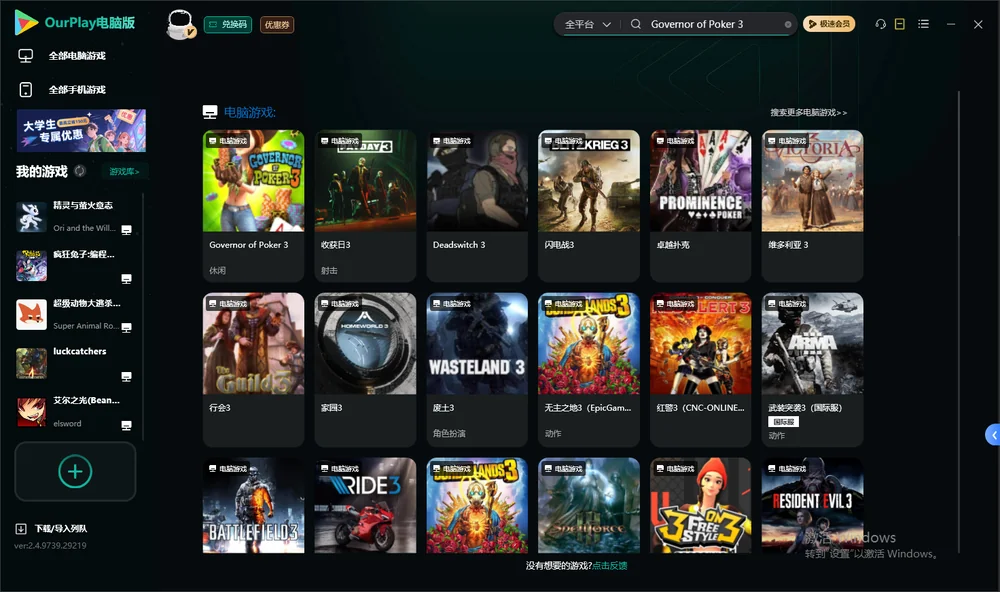Click the OurPlay logo icon
1000x592 pixels.
(x=26, y=22)
